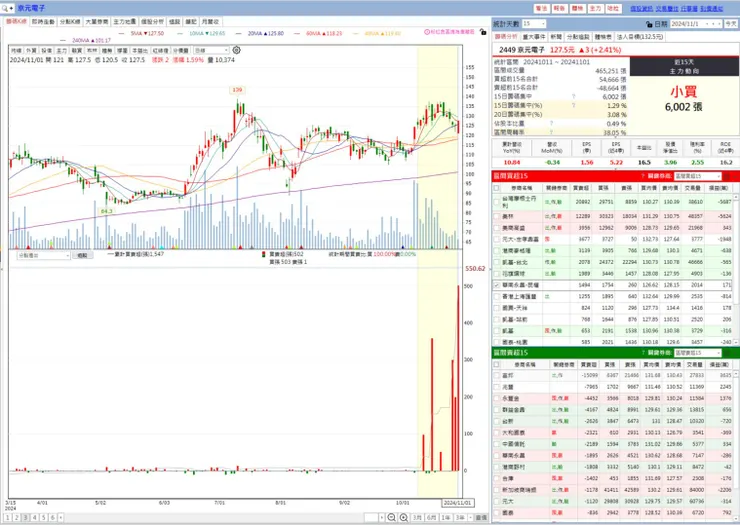
Task: Zoom out the chart with minus magnifier
Action: pos(391,517)
